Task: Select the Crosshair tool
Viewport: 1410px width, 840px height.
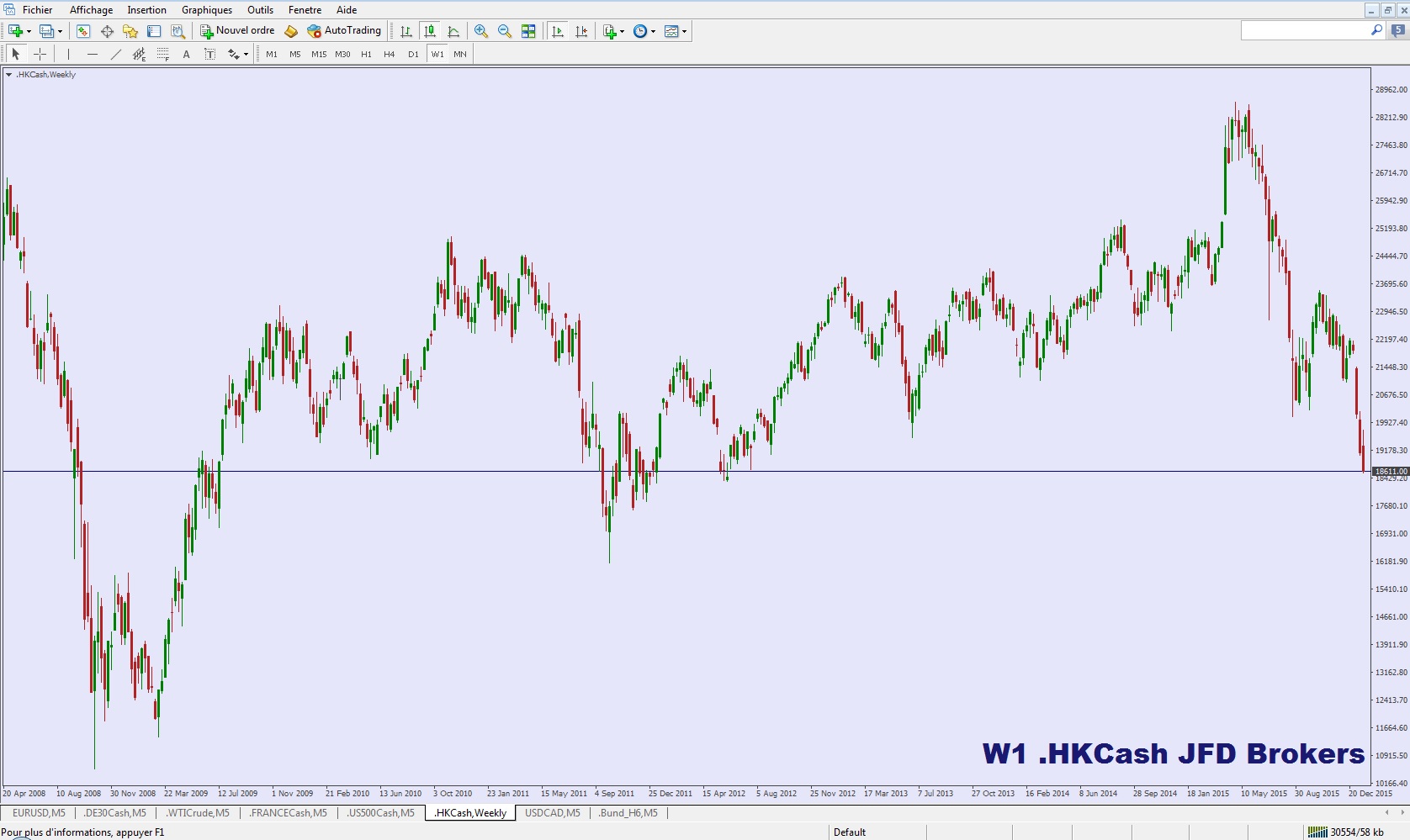Action: pos(40,54)
